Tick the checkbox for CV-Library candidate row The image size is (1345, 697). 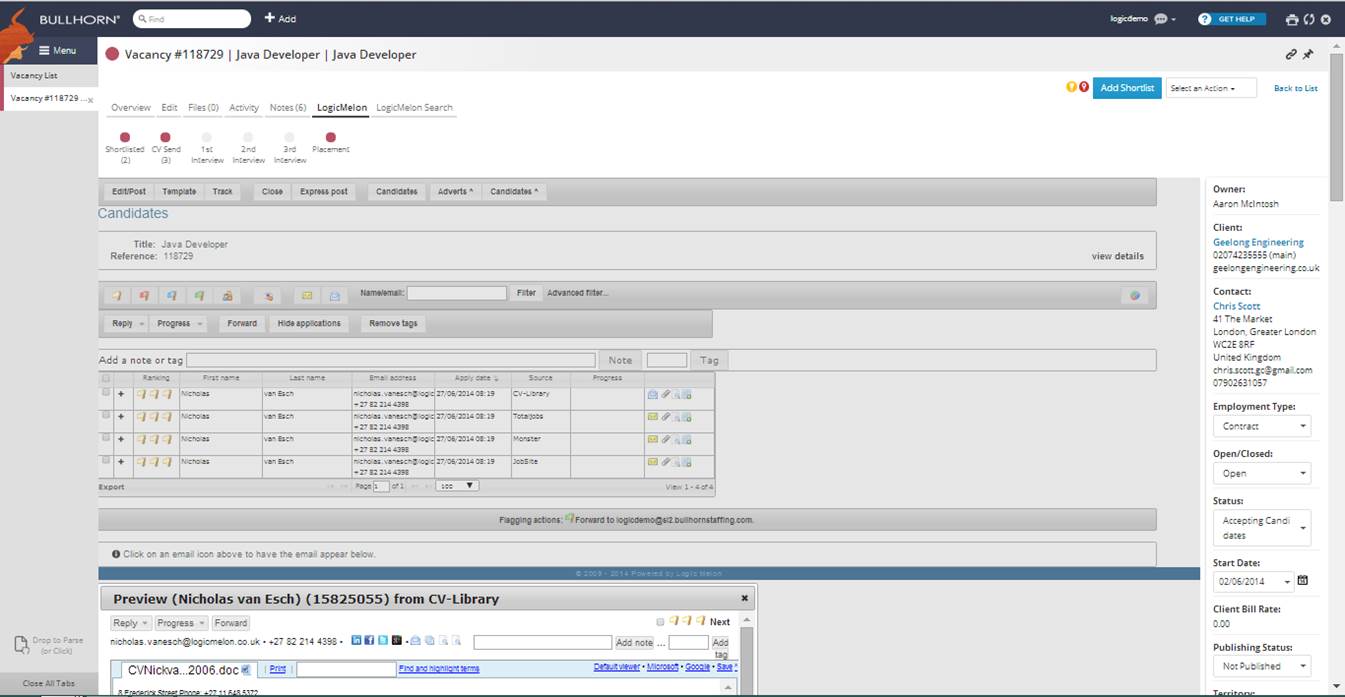click(x=106, y=393)
